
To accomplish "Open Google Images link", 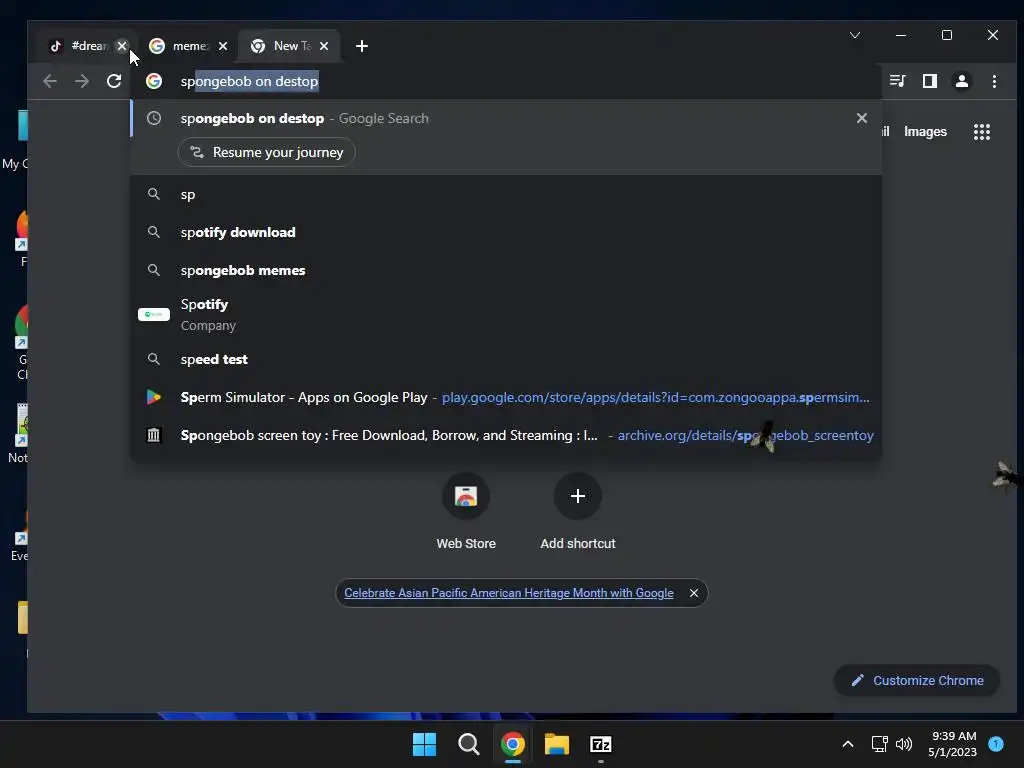I will (925, 131).
